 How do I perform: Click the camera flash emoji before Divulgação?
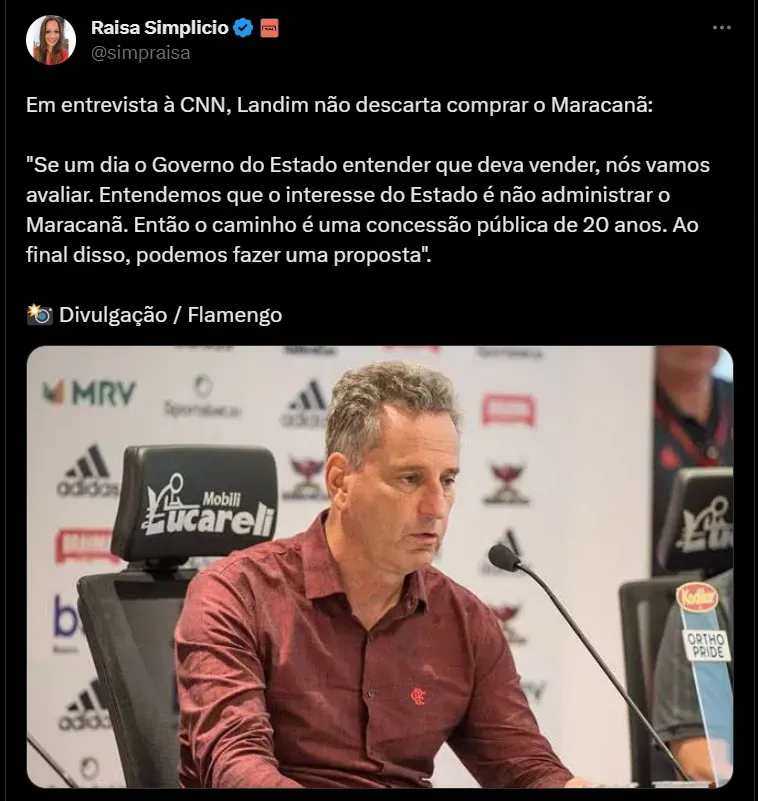tap(39, 314)
